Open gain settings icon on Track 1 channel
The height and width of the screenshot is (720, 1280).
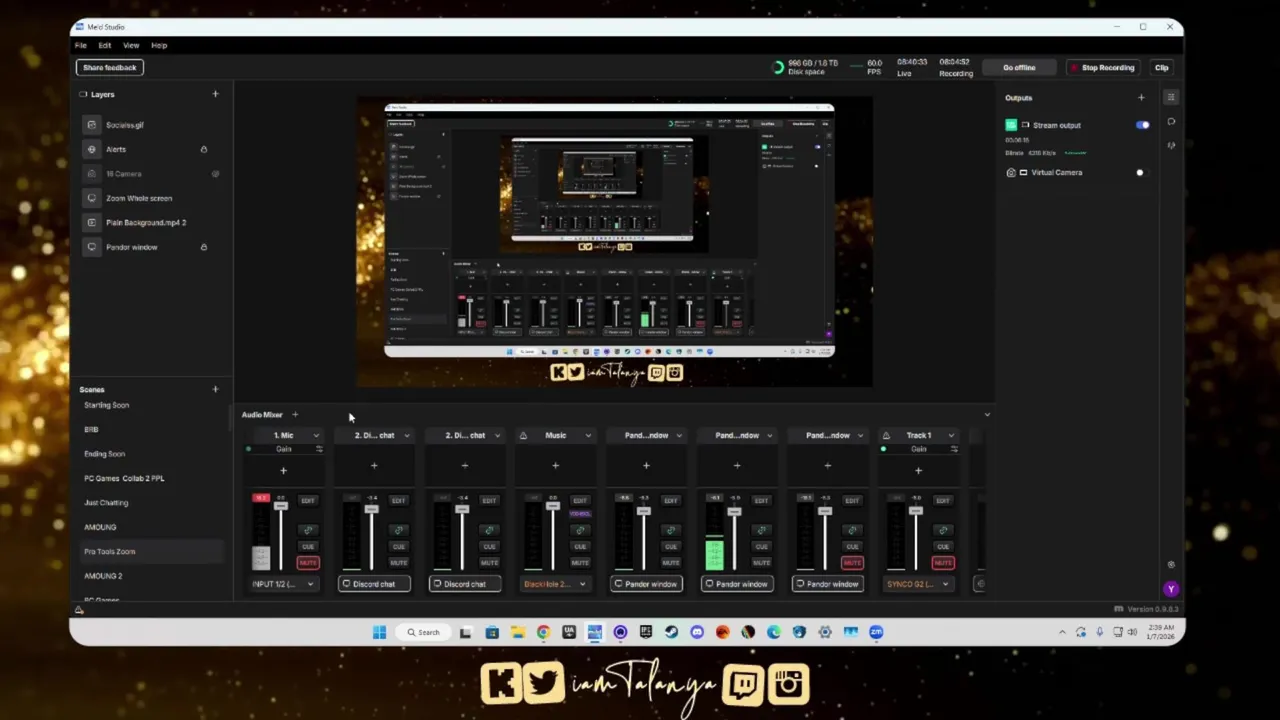coord(954,449)
